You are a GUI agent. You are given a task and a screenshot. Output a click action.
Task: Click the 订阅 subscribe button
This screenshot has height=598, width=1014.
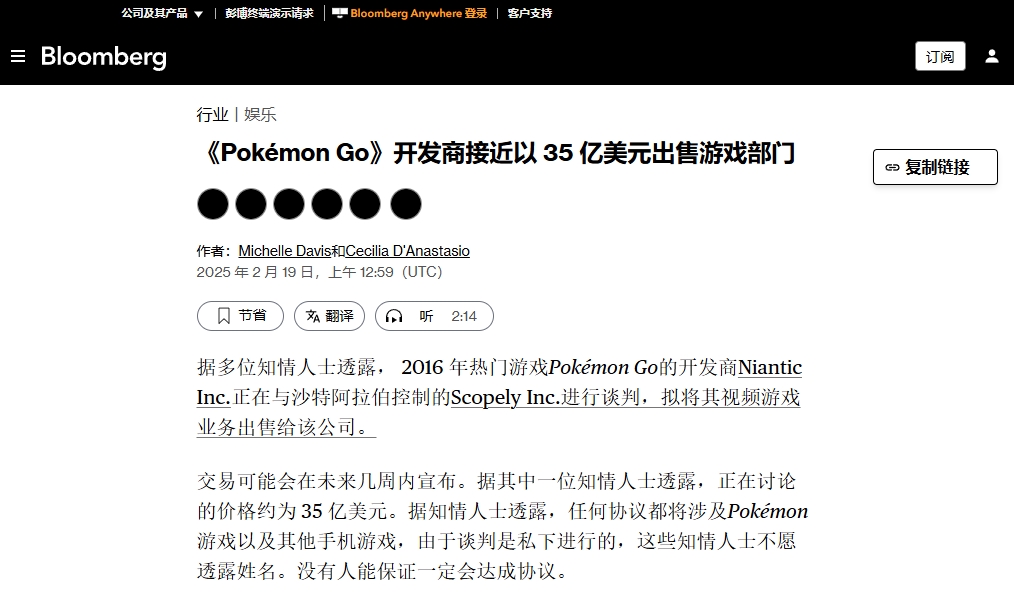coord(940,56)
